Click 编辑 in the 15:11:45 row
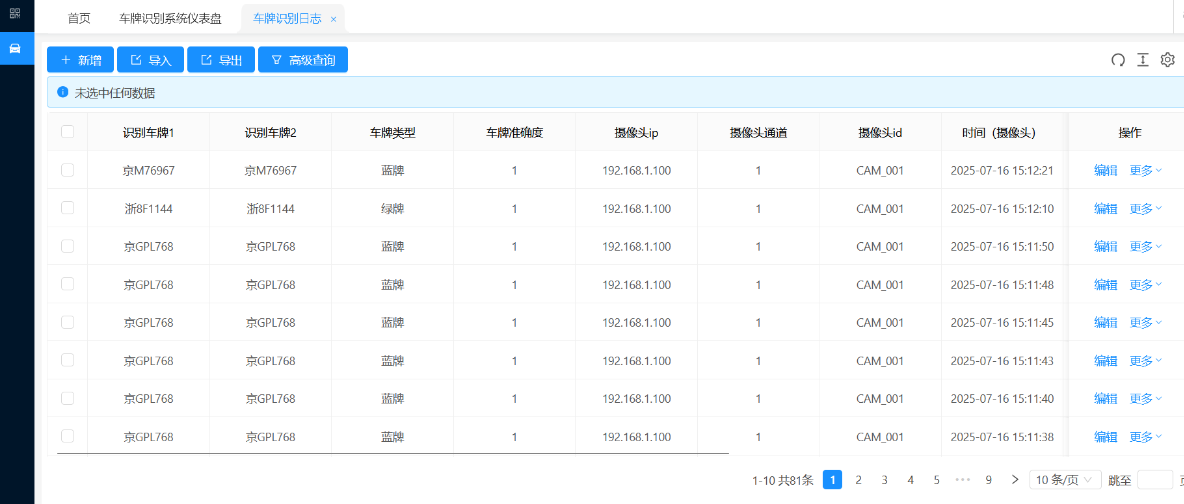Screen dimensions: 1184x504 1105,323
